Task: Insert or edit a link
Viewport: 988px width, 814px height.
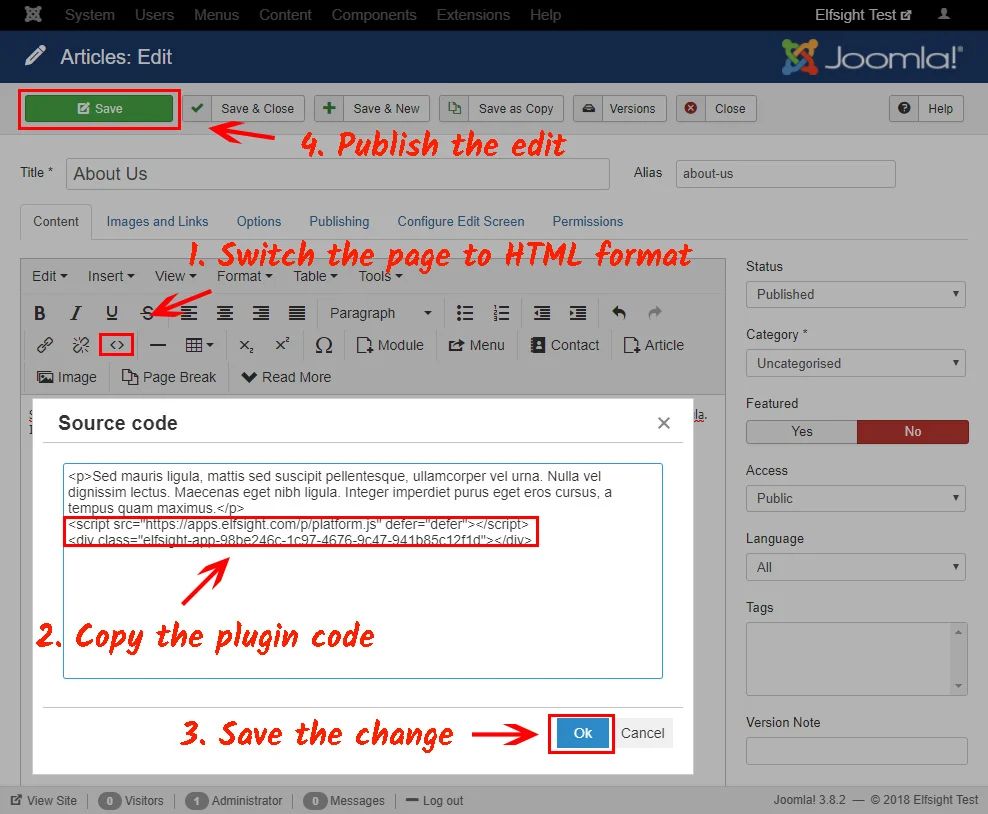Action: pos(45,345)
